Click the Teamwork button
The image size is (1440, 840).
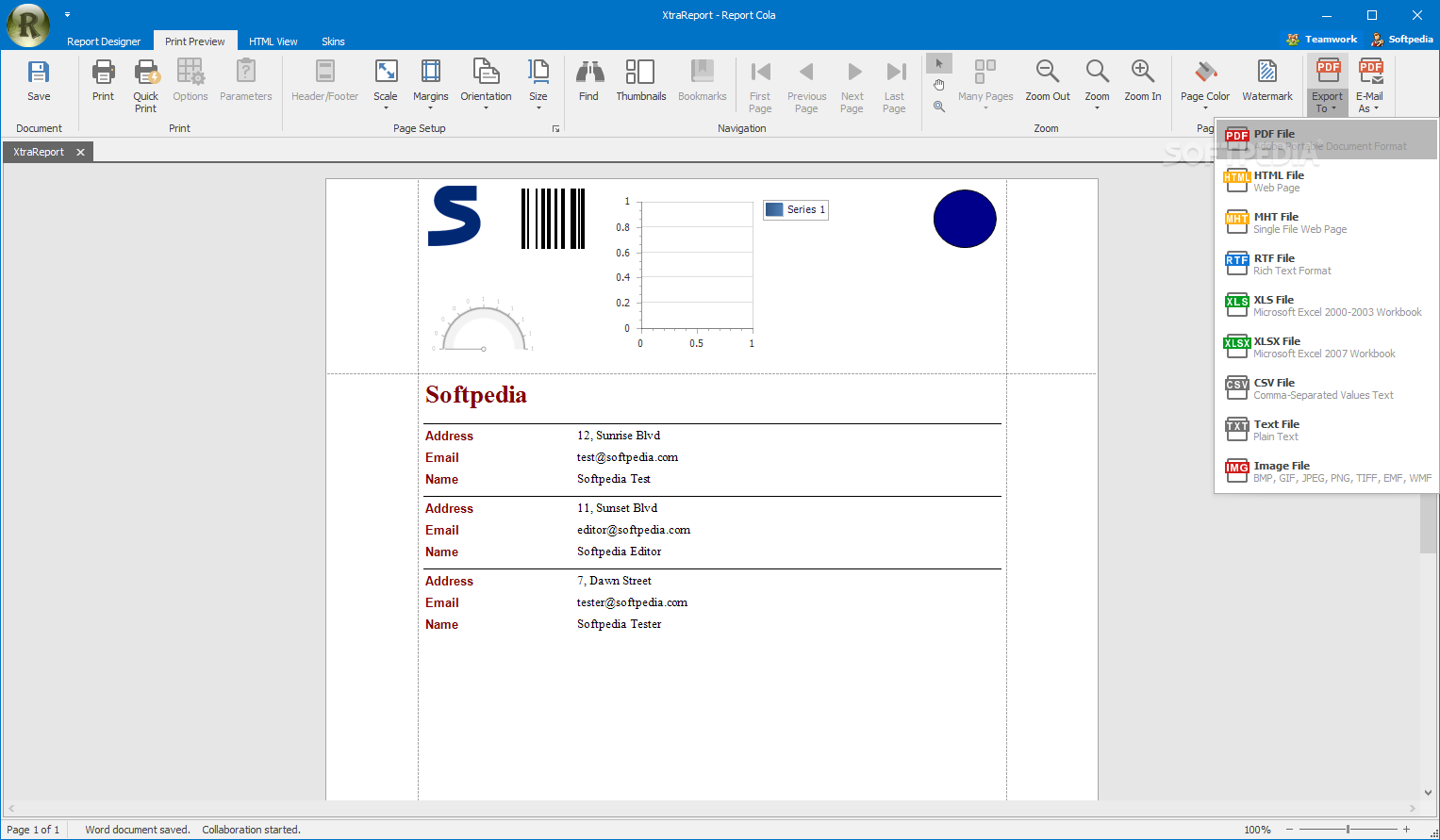point(1322,39)
